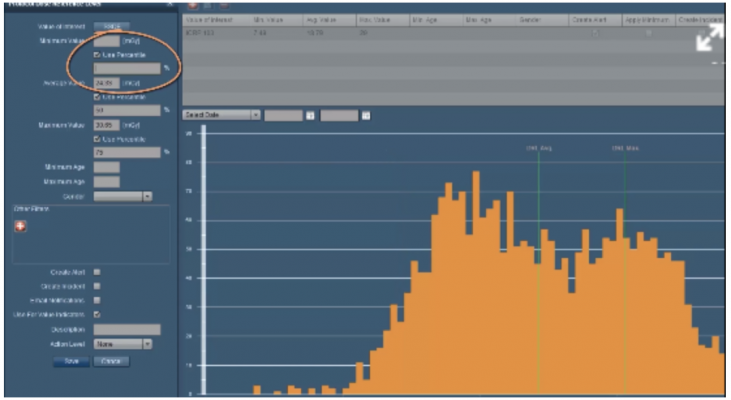Viewport: 731px width, 400px height.
Task: Toggle the Create Alert checkbox
Action: pos(97,271)
